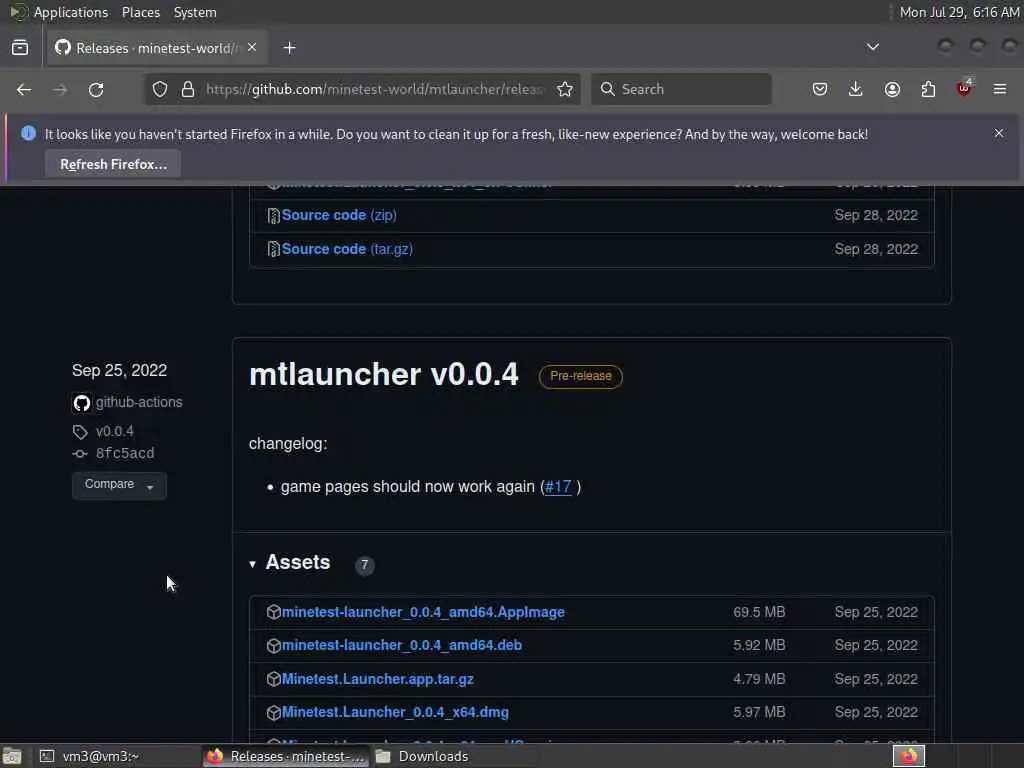The height and width of the screenshot is (768, 1024).
Task: Click file-zip icon beside Source code (tar.gz)
Action: 274,249
